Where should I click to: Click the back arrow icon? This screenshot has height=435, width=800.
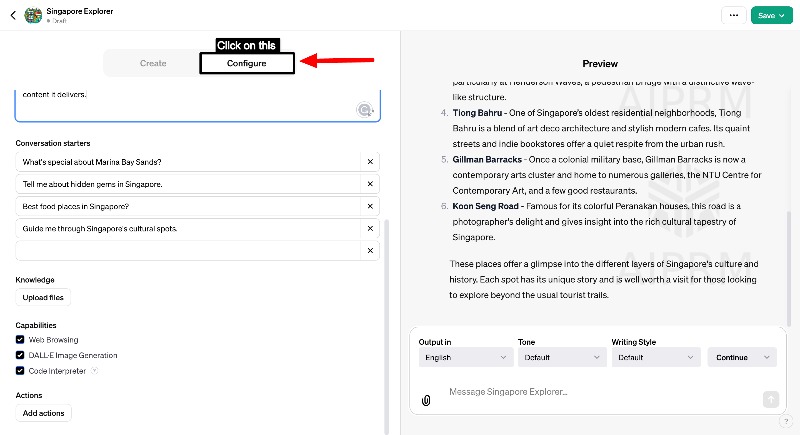(x=12, y=15)
